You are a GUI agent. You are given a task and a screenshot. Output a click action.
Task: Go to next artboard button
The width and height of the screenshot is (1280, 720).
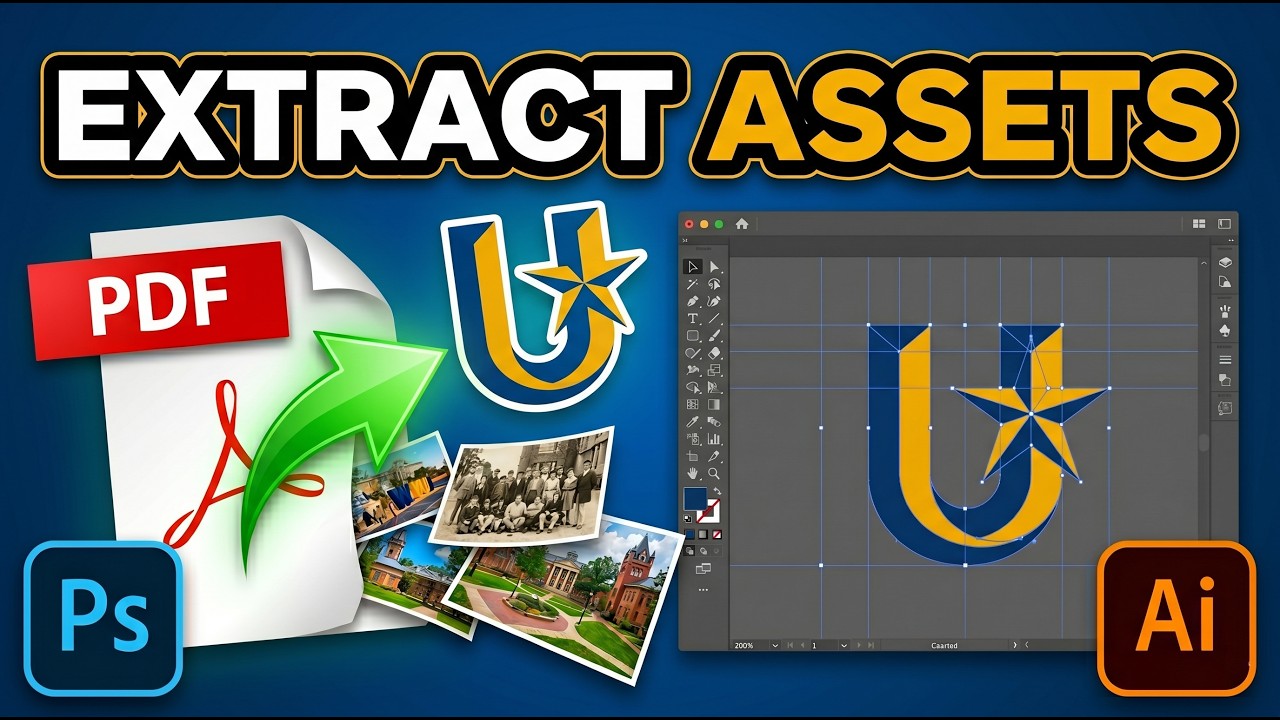[858, 645]
